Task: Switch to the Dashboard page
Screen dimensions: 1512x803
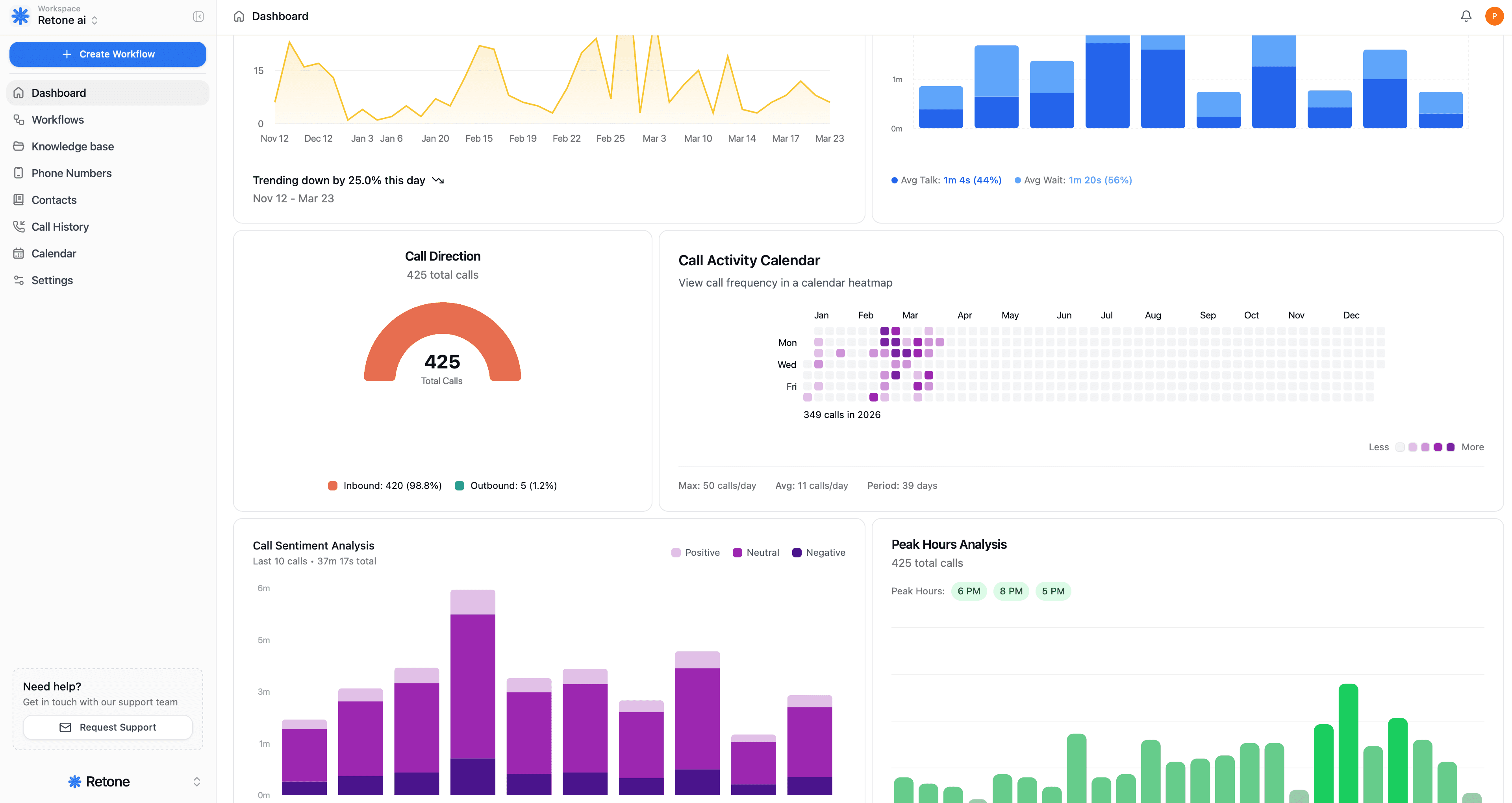Action: point(59,92)
